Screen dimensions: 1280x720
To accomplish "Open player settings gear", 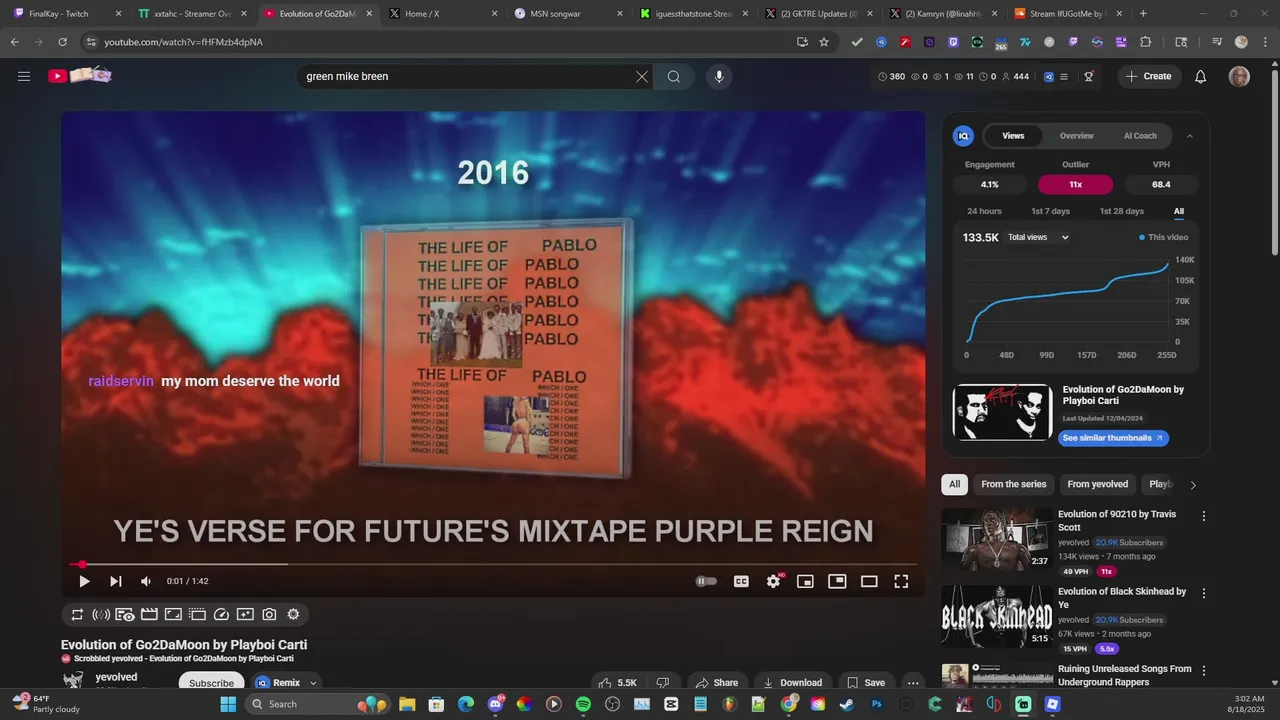I will click(x=773, y=581).
